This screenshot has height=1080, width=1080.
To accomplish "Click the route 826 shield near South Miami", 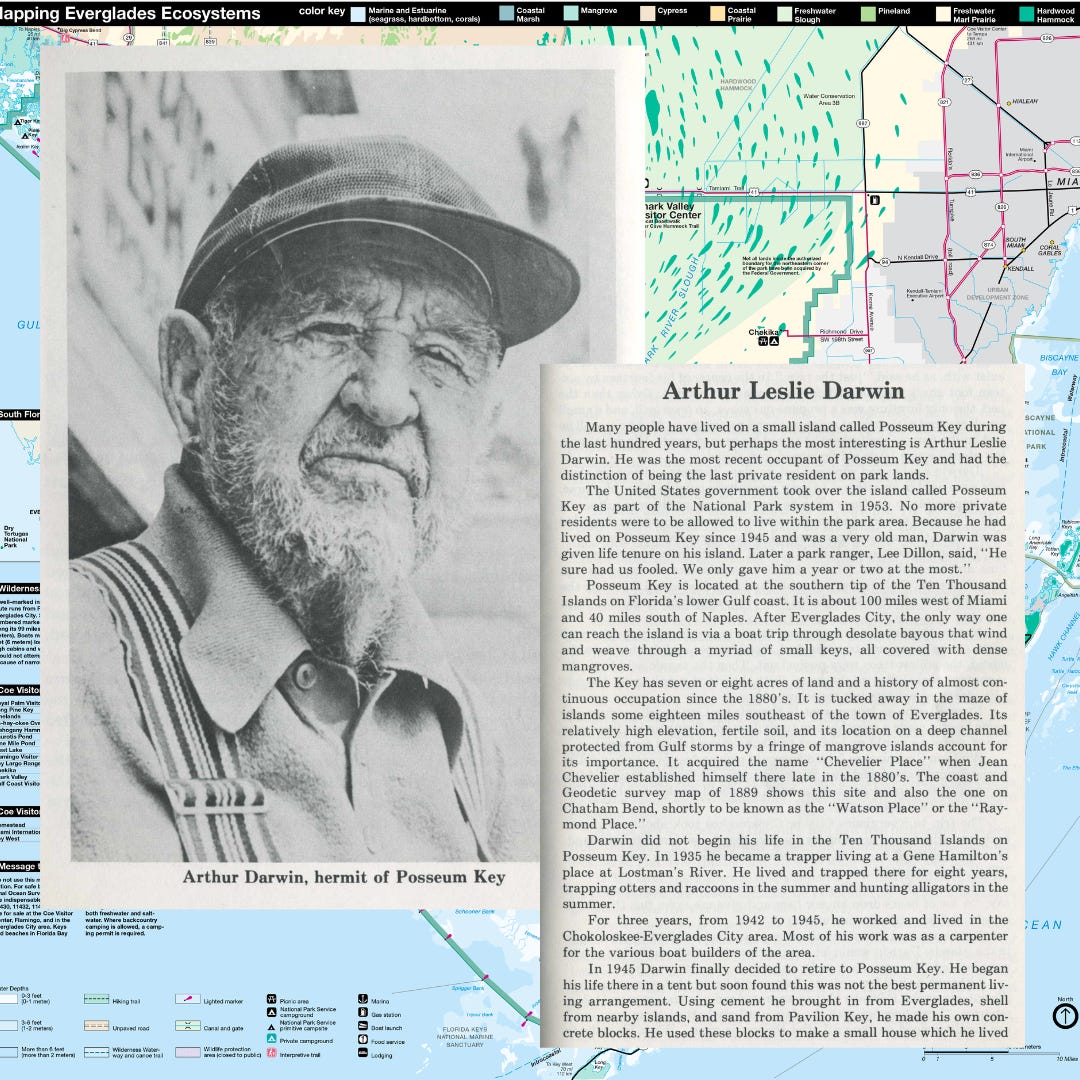I will (1002, 207).
